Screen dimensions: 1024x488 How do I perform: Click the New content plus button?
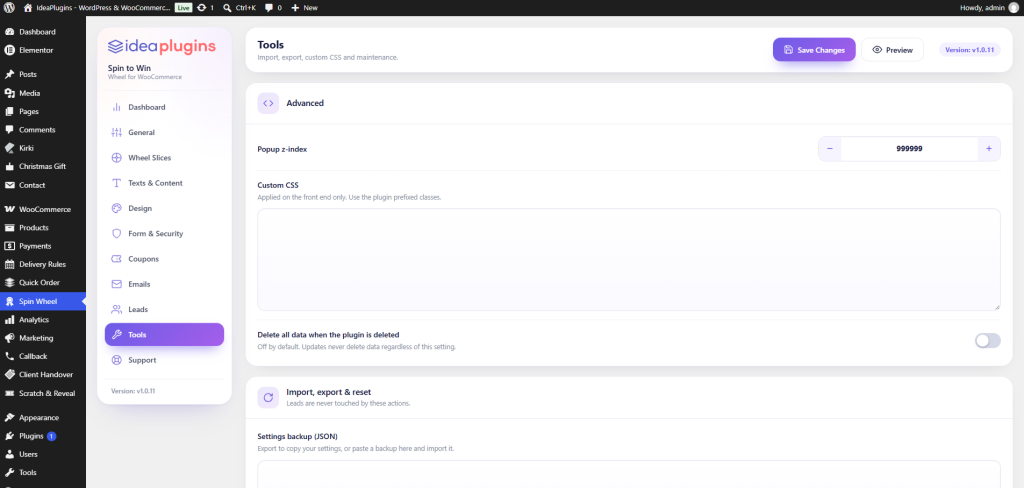pos(304,8)
